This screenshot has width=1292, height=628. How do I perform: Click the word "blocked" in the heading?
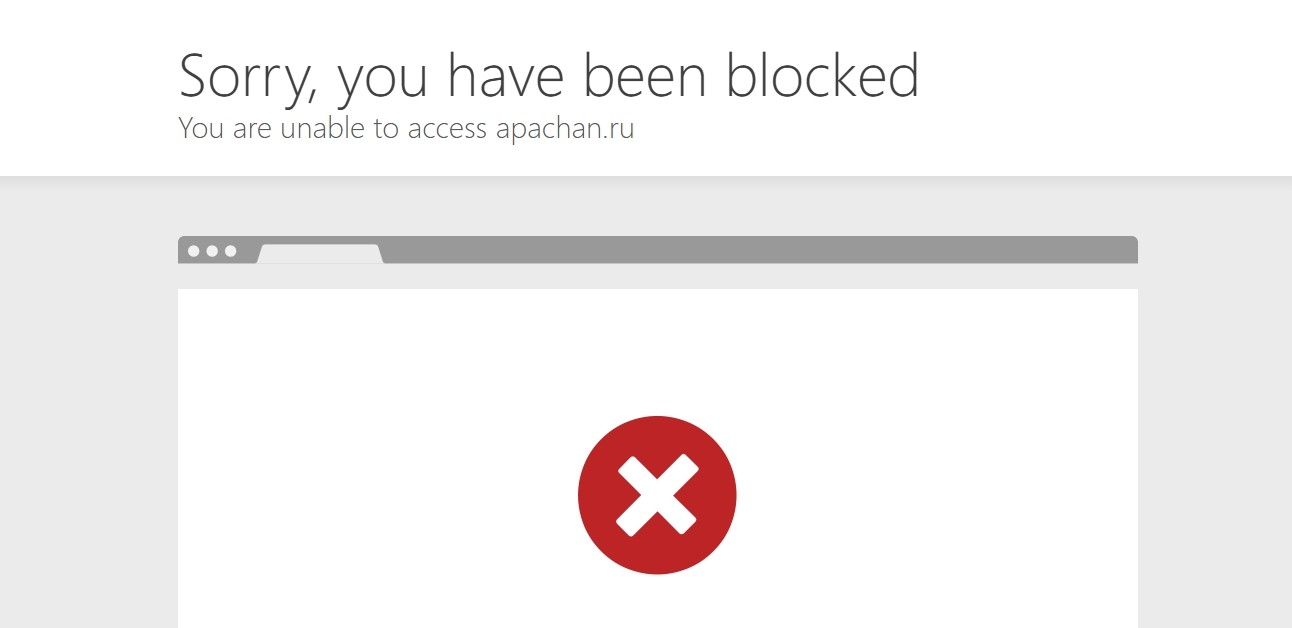823,75
